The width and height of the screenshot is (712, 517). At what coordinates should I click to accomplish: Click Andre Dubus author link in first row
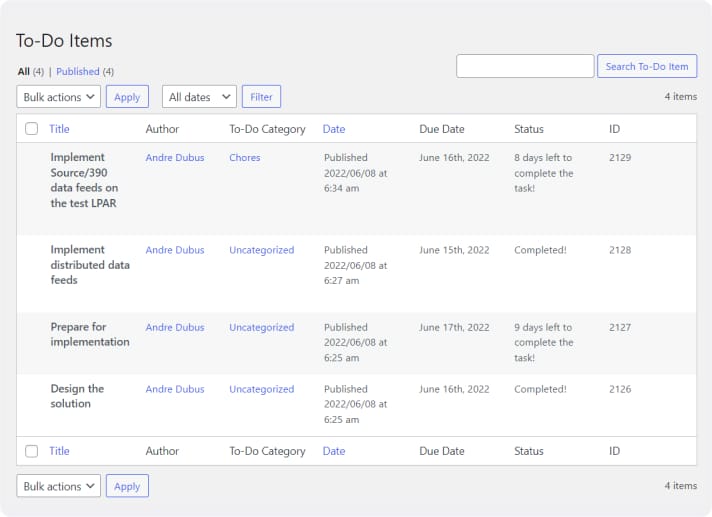point(174,158)
